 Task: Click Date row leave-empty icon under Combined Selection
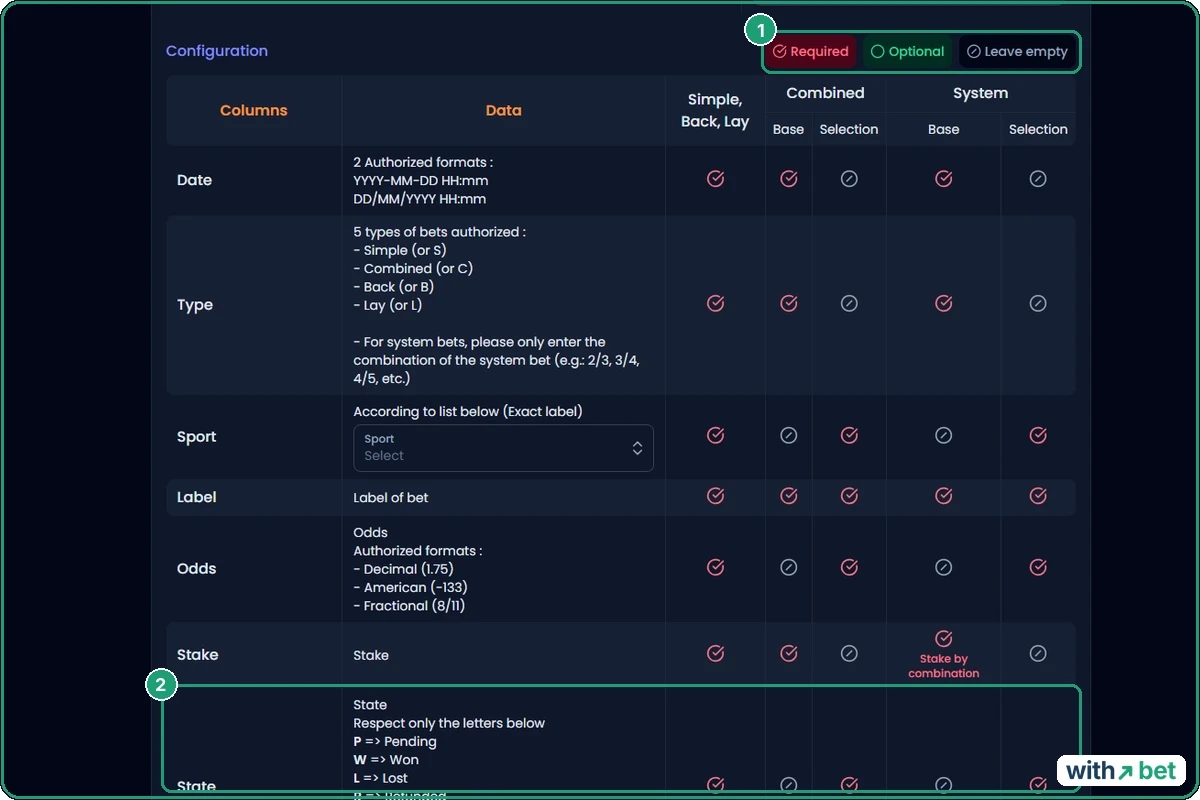(x=849, y=179)
